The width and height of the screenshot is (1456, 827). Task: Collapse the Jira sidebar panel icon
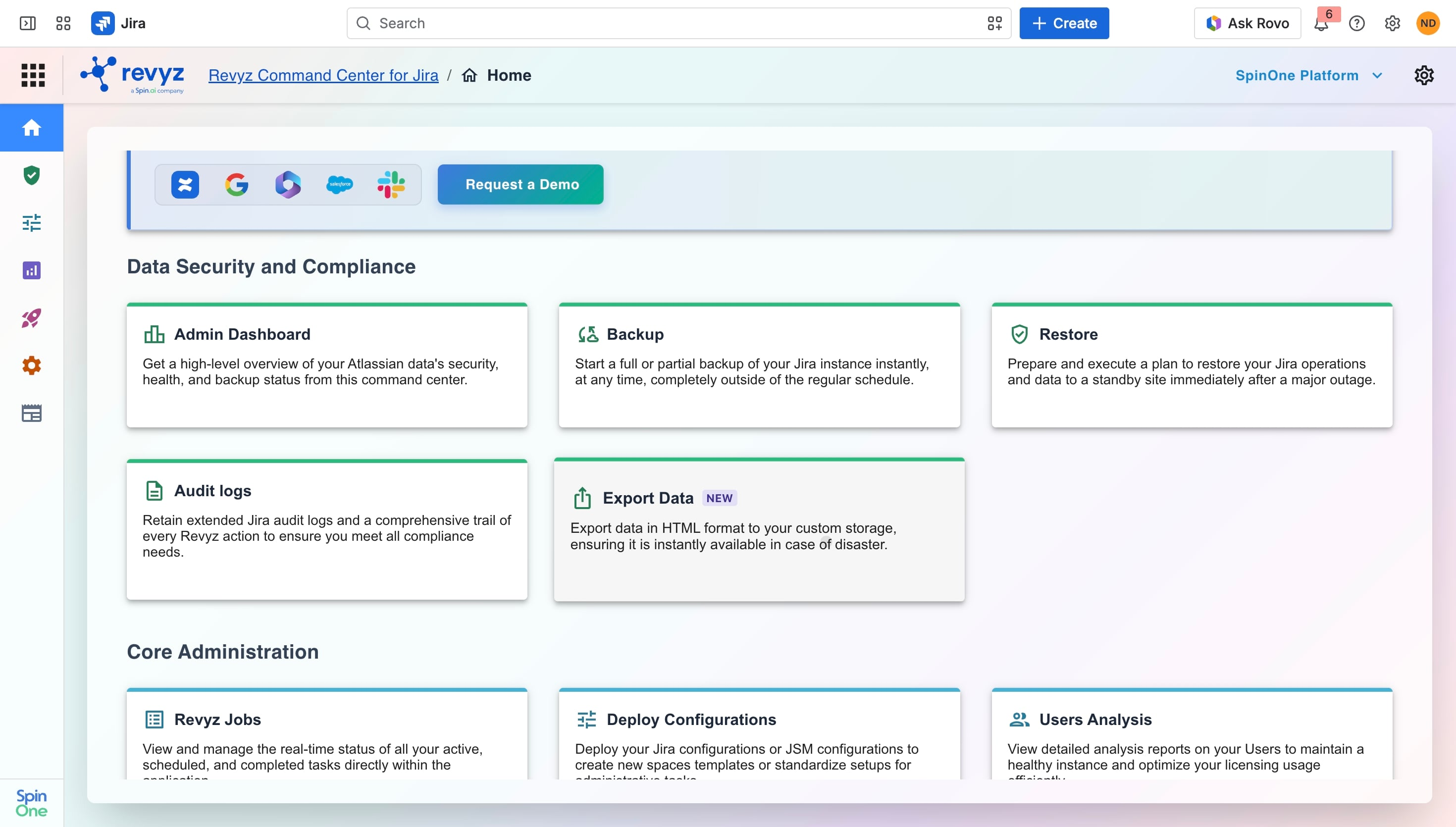tap(27, 23)
